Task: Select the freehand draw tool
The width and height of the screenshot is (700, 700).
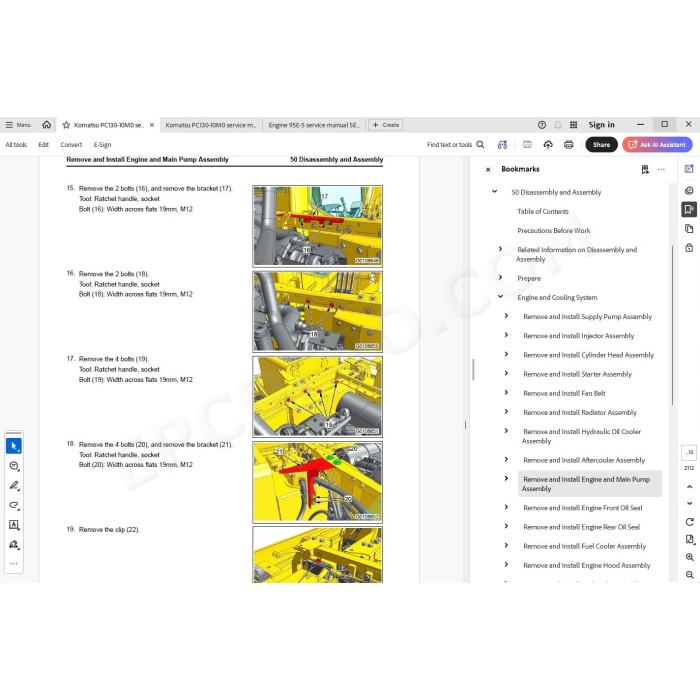Action: [14, 505]
